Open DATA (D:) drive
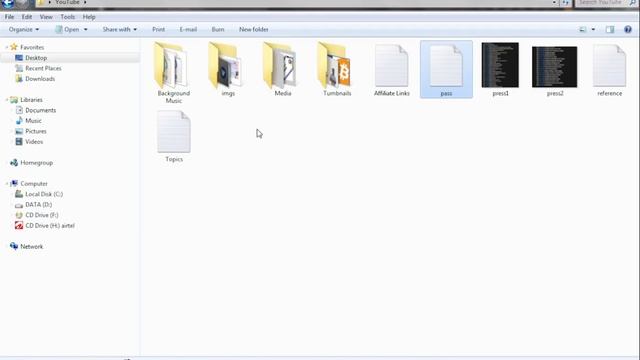 coord(38,204)
